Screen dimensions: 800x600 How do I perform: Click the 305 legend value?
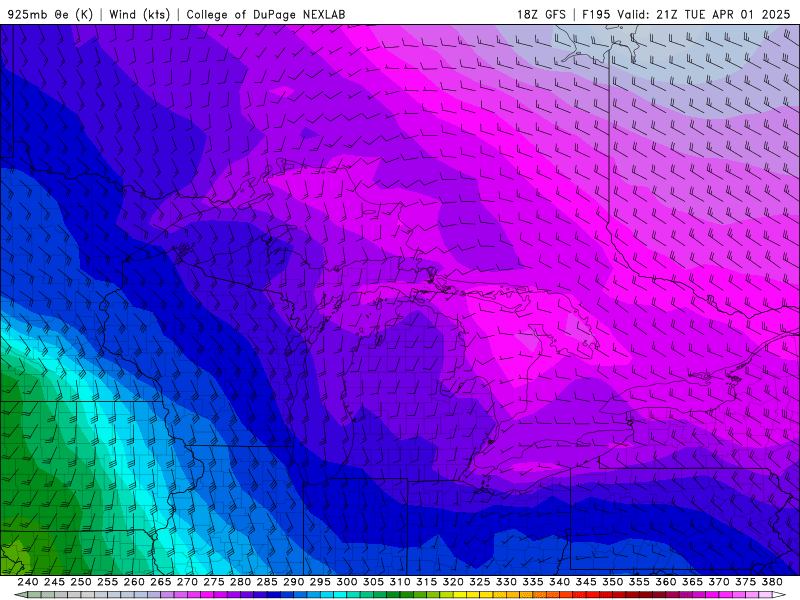click(x=373, y=582)
